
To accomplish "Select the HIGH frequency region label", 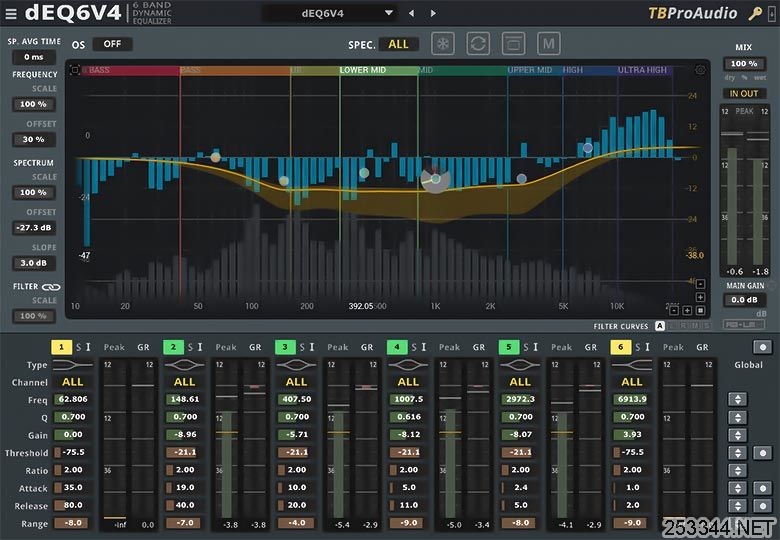I will click(573, 70).
